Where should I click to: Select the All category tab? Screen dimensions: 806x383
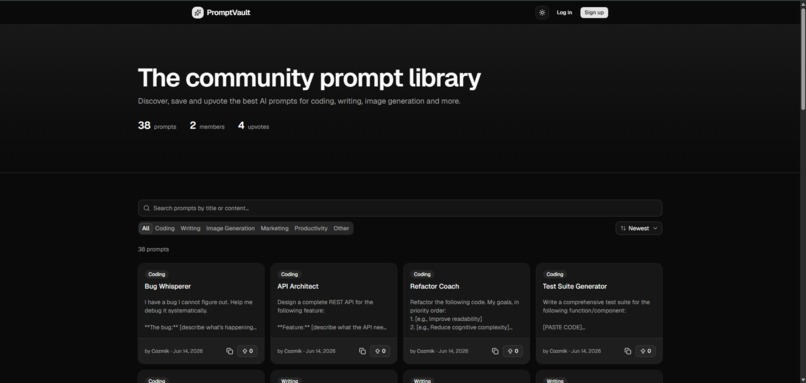tap(146, 228)
